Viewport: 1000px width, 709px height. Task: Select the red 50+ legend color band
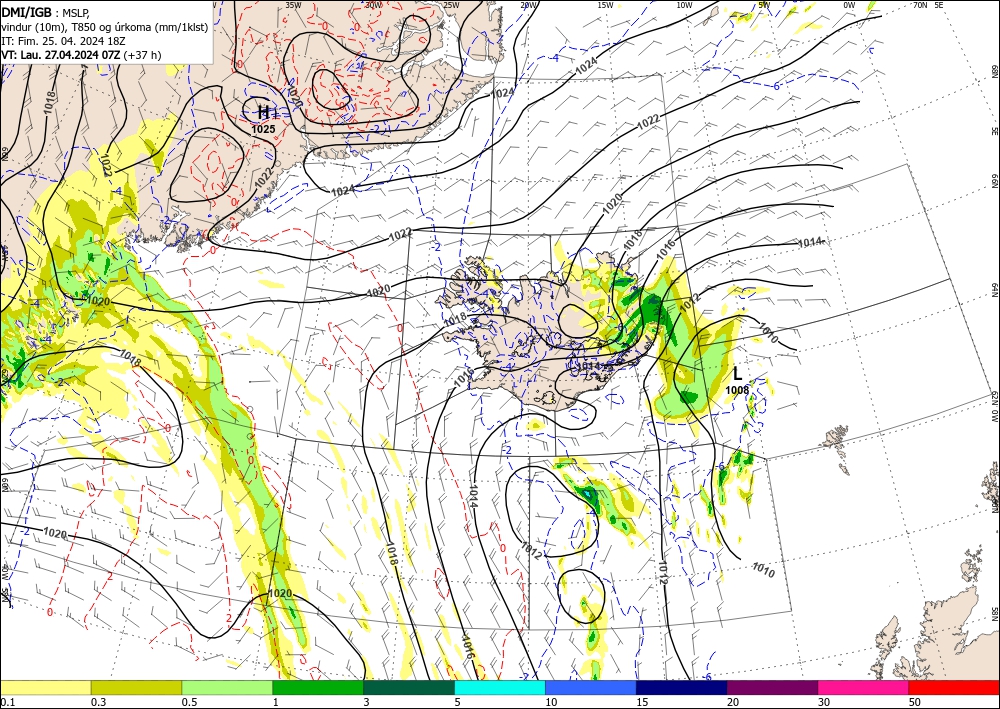click(x=954, y=687)
